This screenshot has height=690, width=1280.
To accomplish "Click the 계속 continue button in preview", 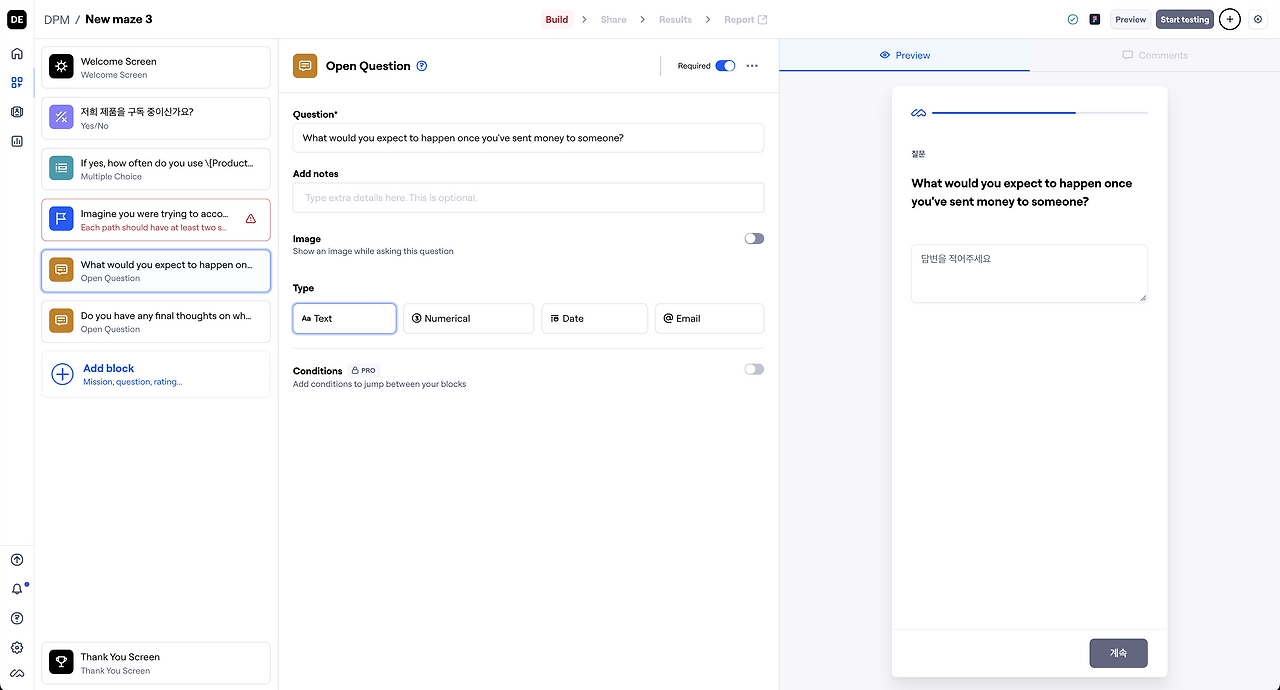I will tap(1118, 653).
